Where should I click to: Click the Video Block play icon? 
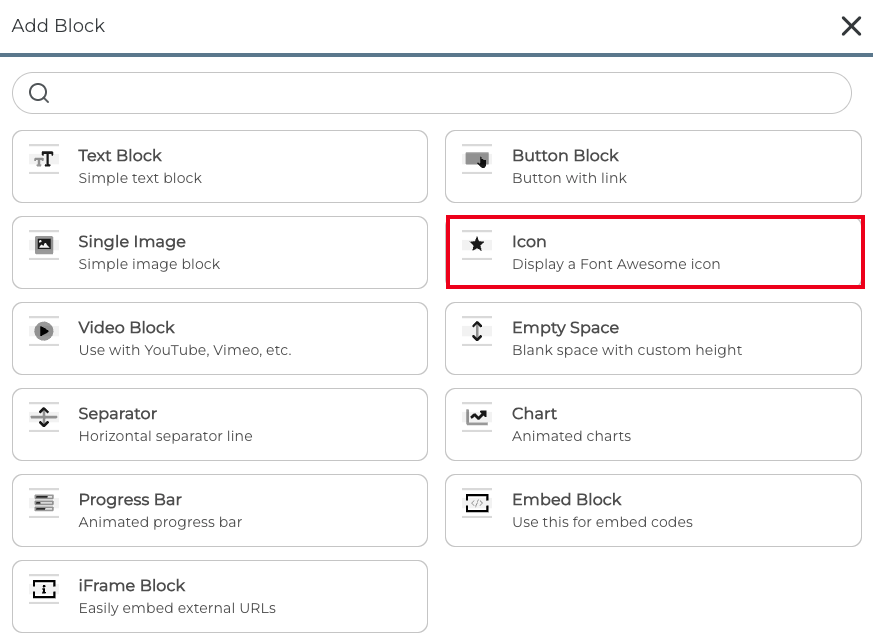[44, 331]
